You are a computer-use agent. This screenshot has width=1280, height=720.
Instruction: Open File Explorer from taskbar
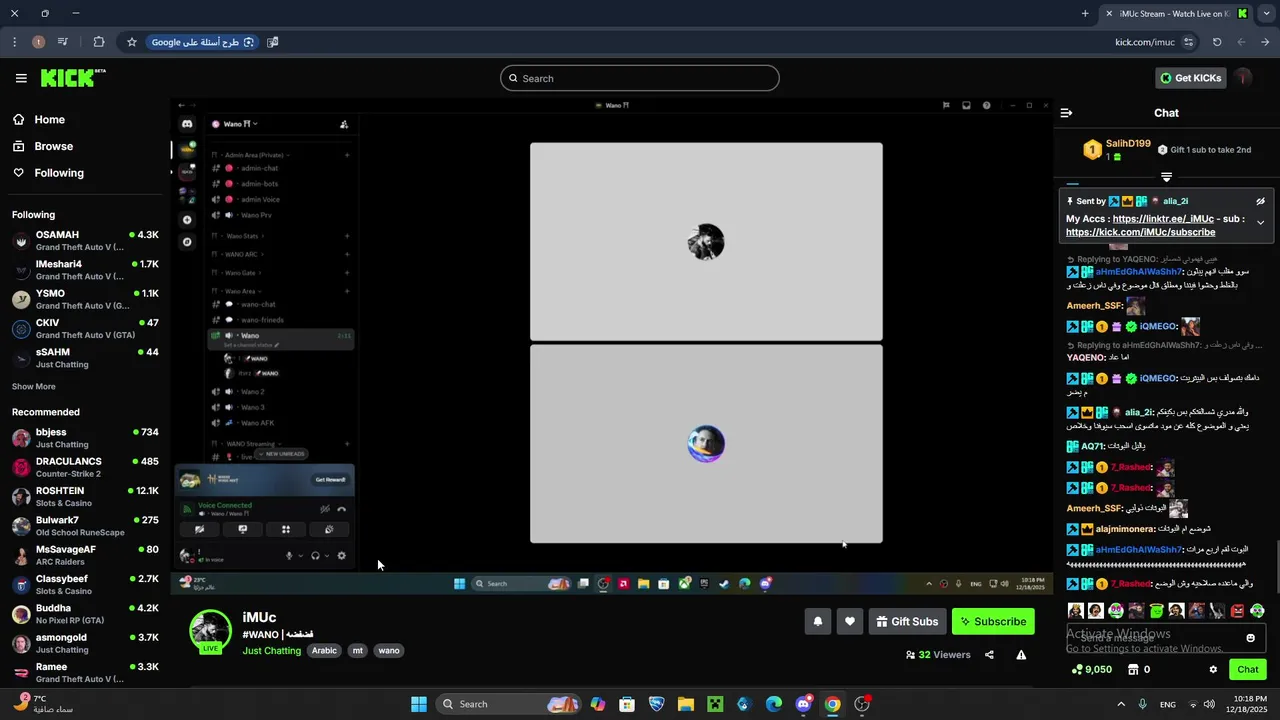pyautogui.click(x=685, y=704)
